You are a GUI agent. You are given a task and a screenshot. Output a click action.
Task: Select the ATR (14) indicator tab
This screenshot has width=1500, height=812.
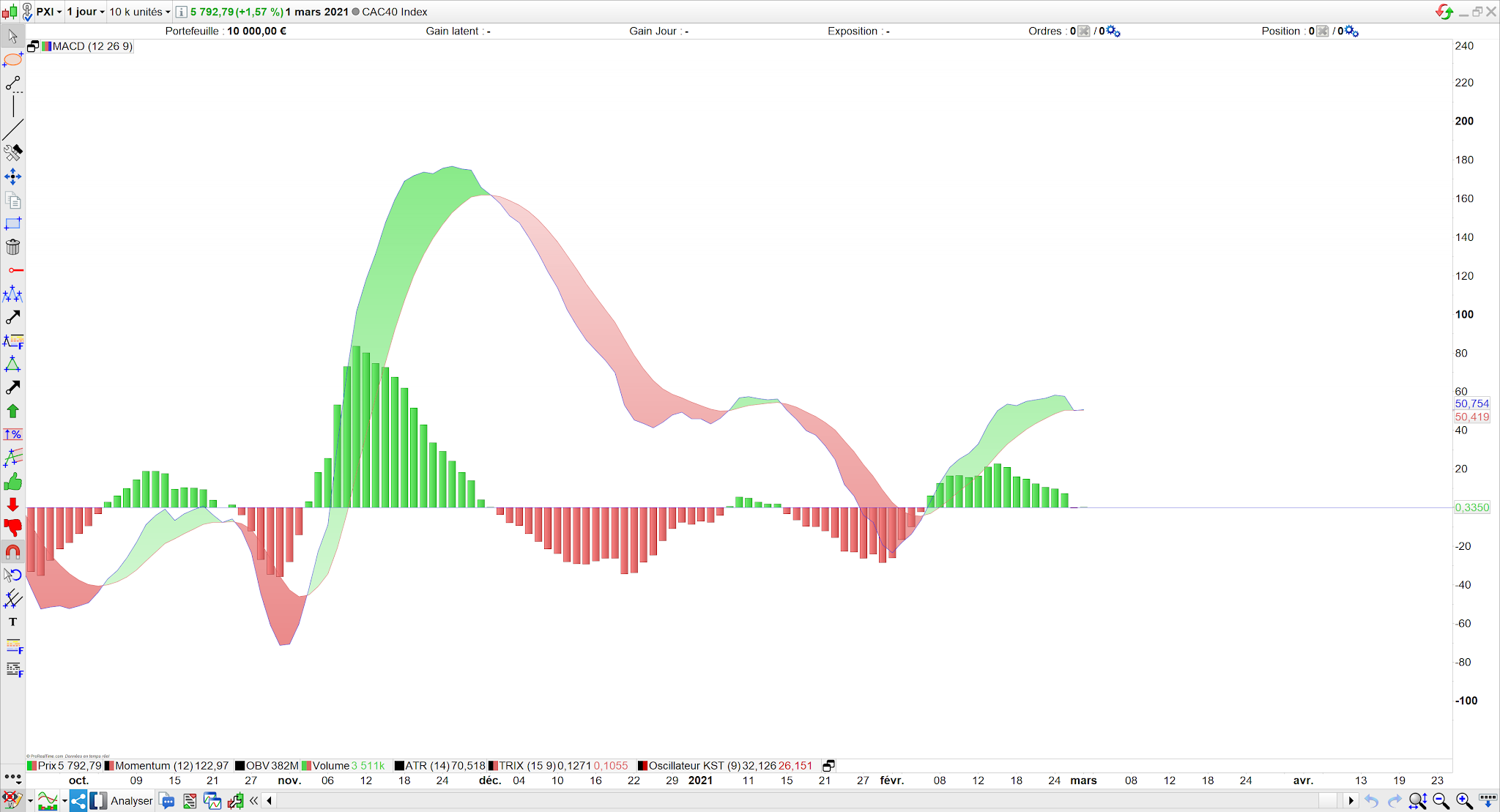click(440, 765)
